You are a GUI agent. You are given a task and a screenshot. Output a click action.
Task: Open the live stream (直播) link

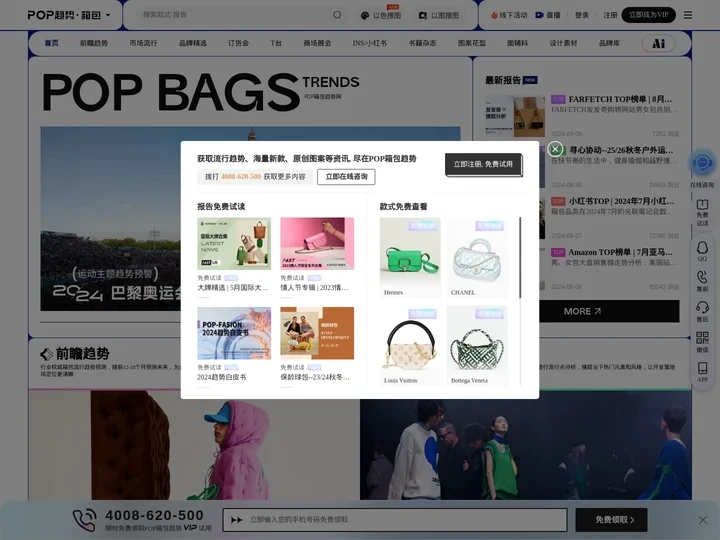[x=548, y=15]
